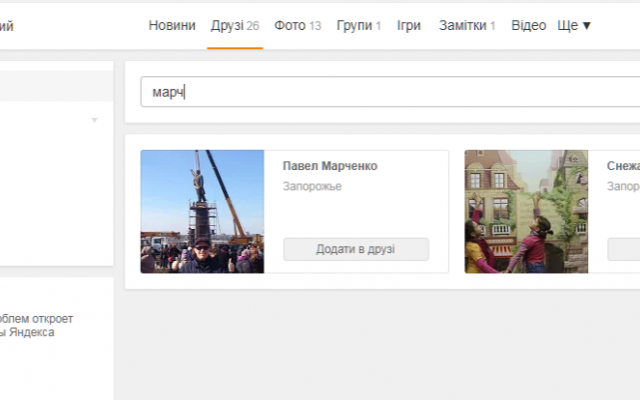640x400 pixels.
Task: Open the second result's street-scene photo
Action: [526, 211]
